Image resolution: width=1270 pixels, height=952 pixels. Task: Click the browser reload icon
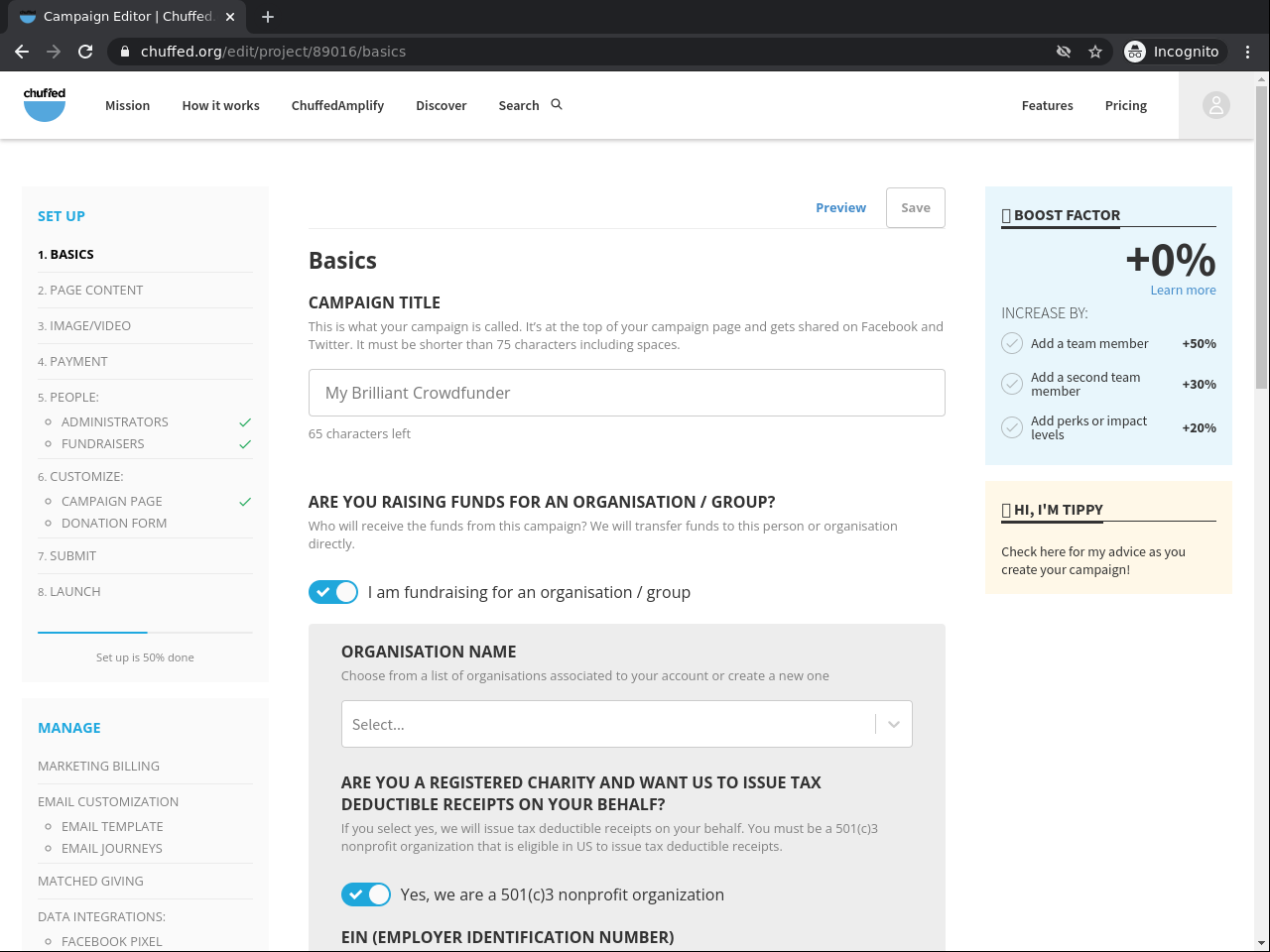click(x=85, y=52)
